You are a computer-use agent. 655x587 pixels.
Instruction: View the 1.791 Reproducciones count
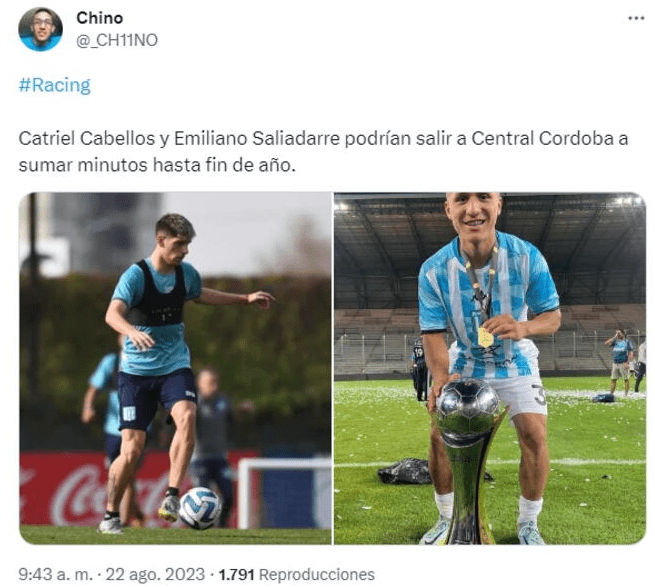pos(297,574)
